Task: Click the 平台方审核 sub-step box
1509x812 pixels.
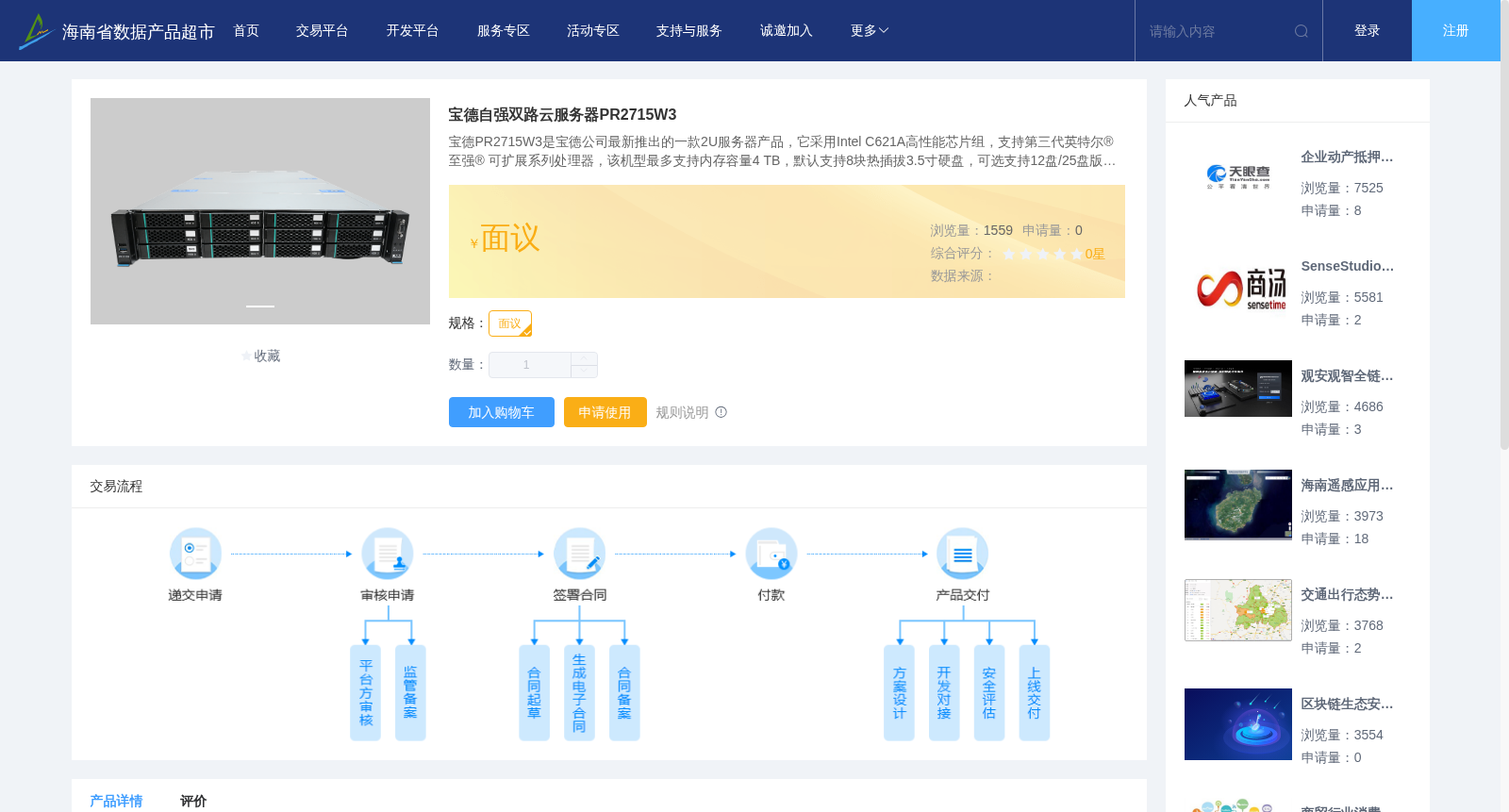Action: (366, 693)
